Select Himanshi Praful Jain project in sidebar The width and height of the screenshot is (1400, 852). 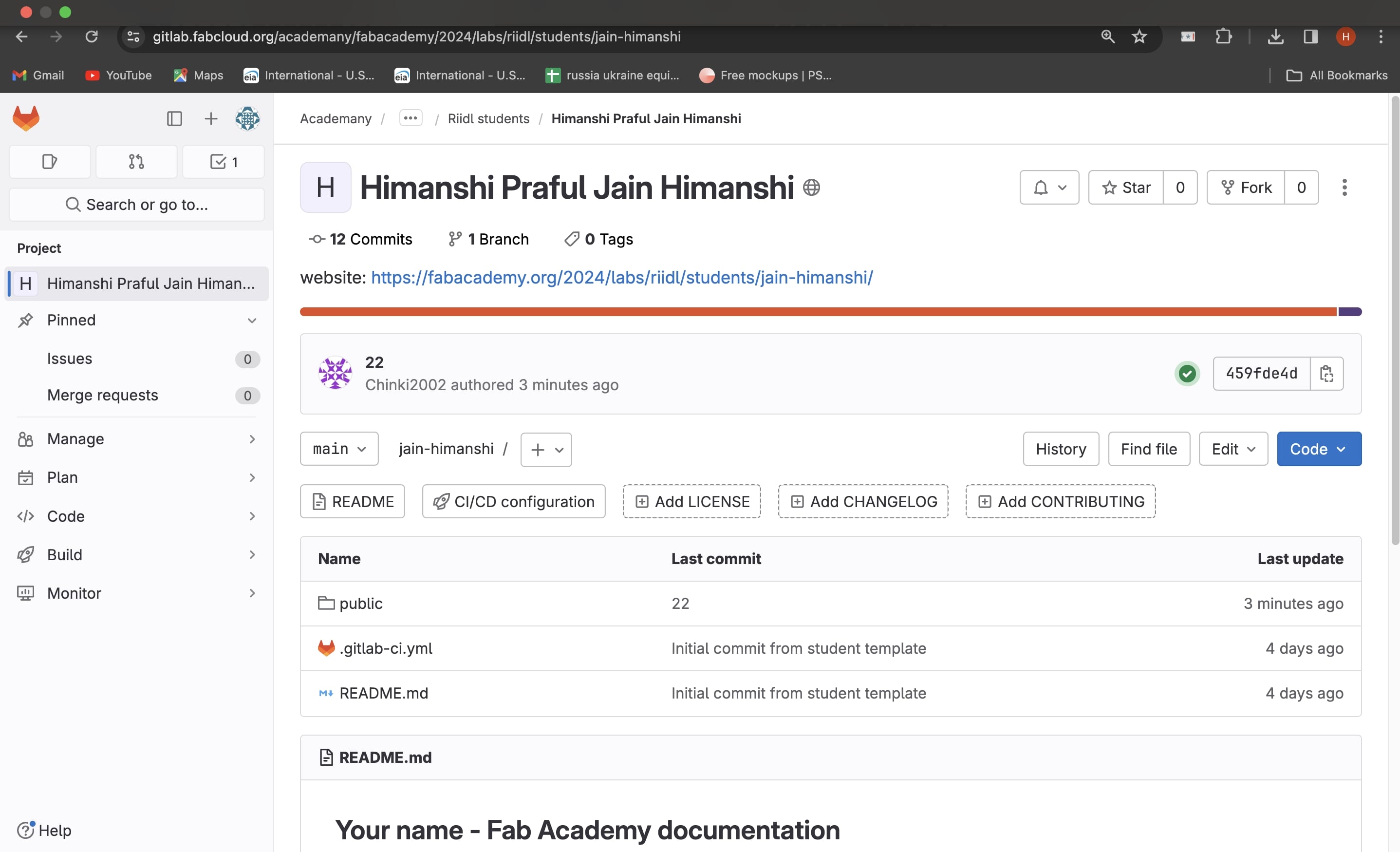point(136,284)
